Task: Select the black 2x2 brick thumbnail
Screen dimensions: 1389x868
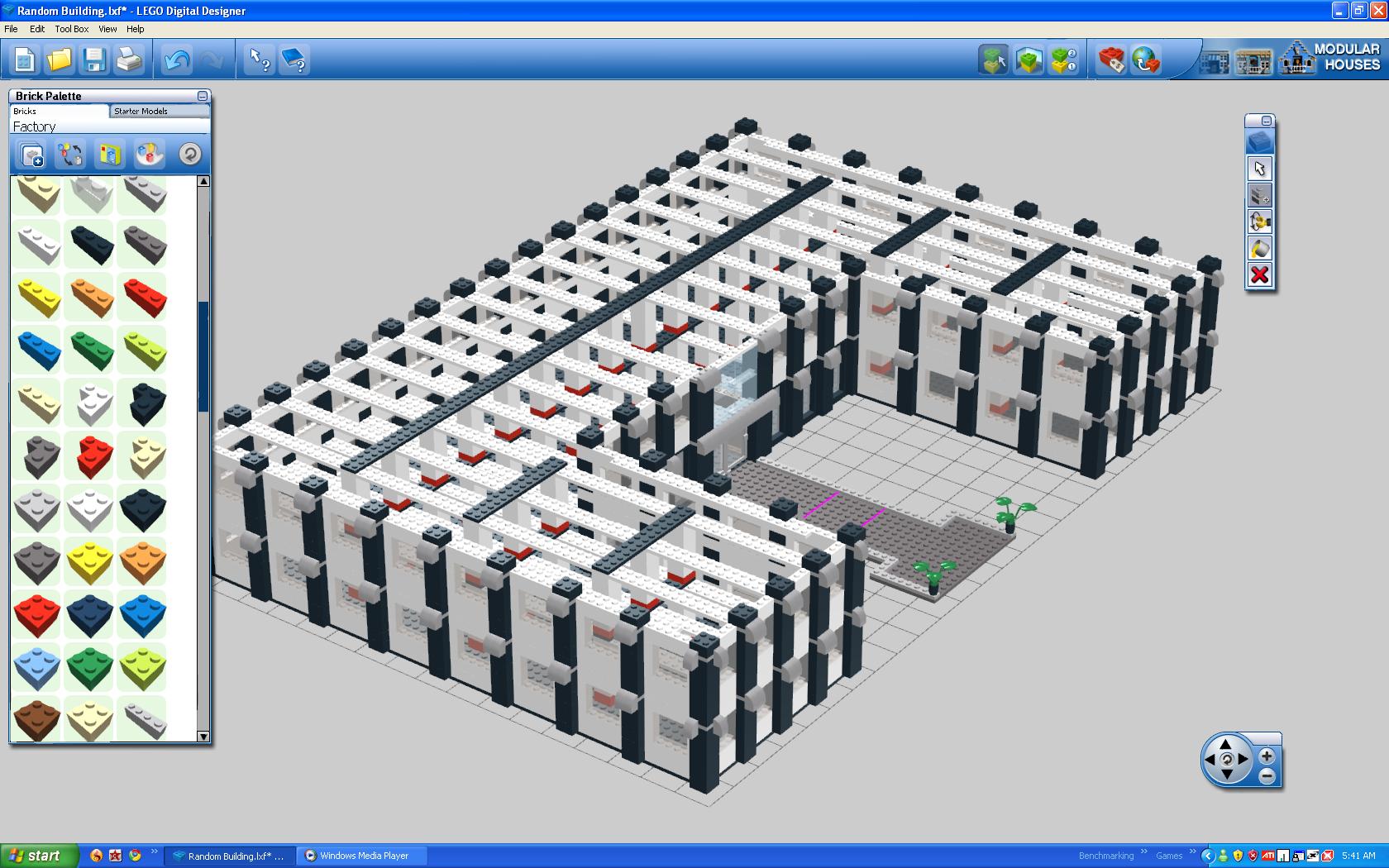Action: [x=143, y=508]
